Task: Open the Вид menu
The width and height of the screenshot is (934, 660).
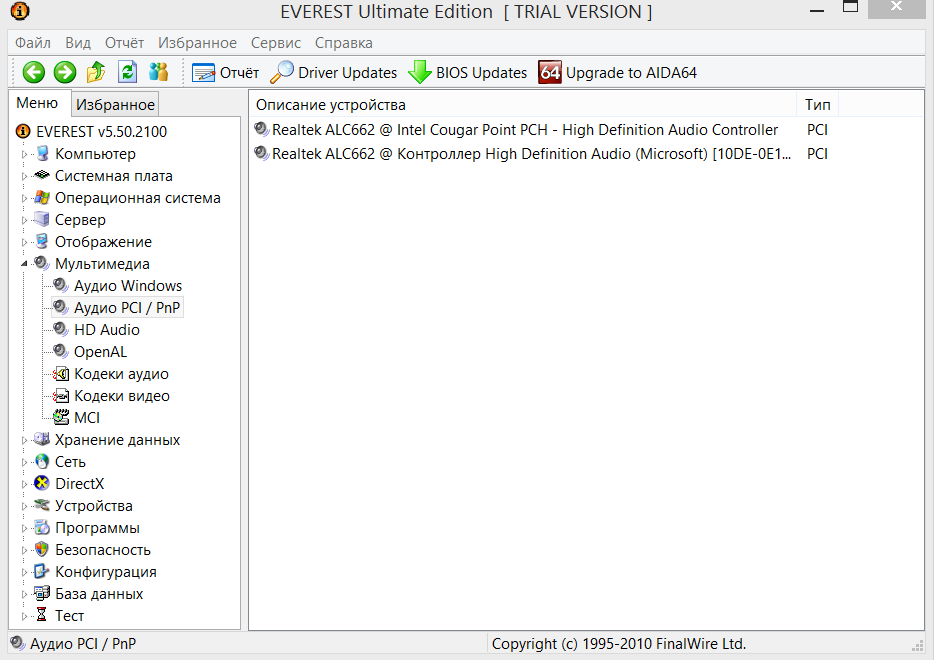Action: pyautogui.click(x=78, y=43)
